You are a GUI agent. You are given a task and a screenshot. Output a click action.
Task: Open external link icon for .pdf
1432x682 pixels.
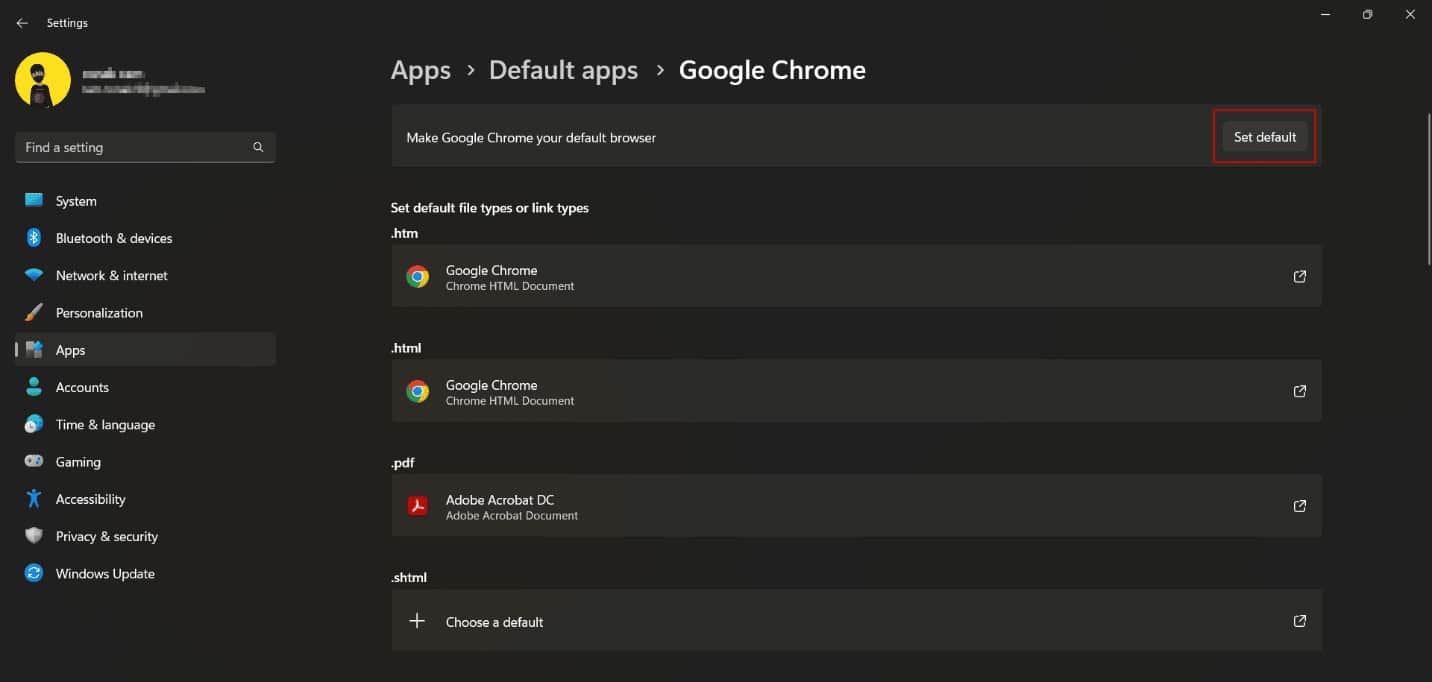click(1300, 506)
